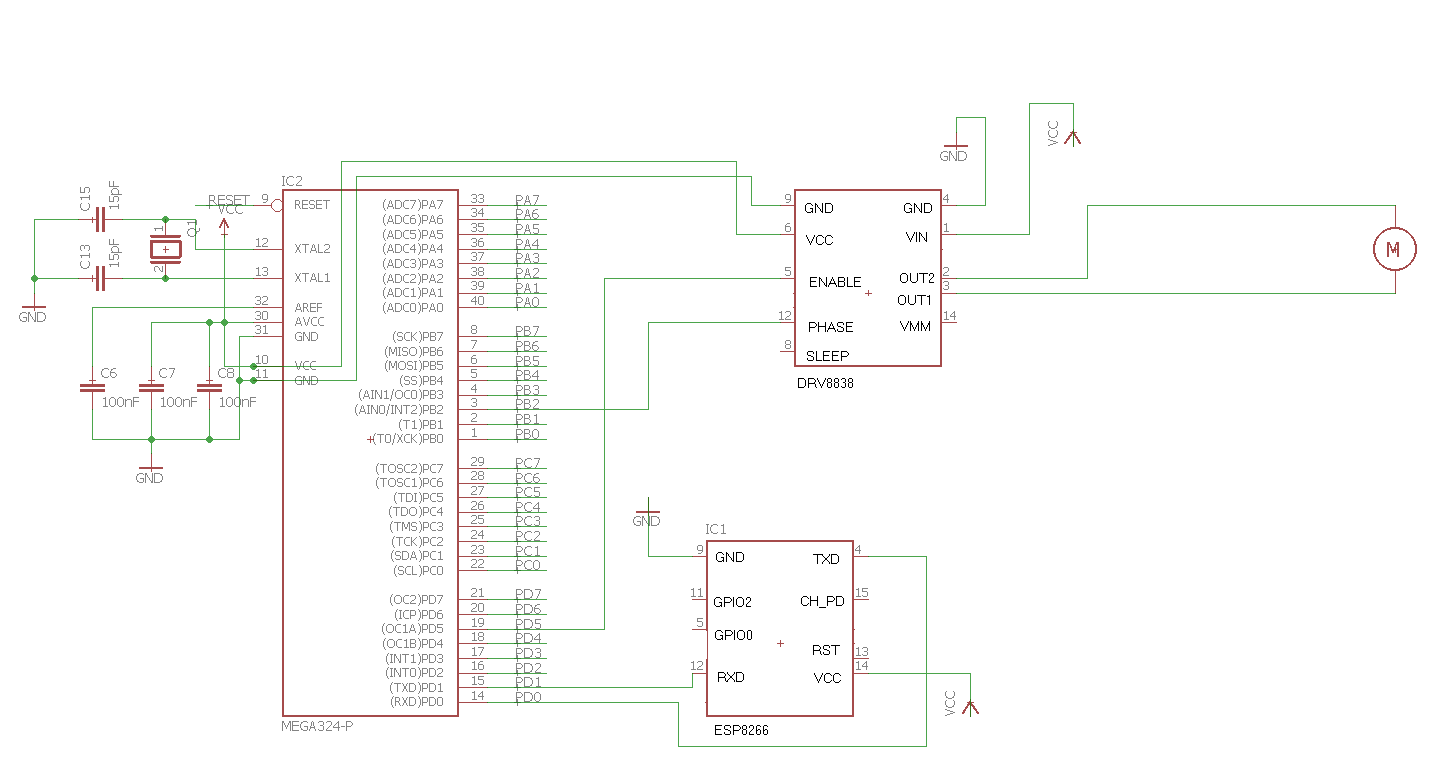Click the RESET pin on the MEGA324-P
The image size is (1434, 766).
click(x=312, y=204)
